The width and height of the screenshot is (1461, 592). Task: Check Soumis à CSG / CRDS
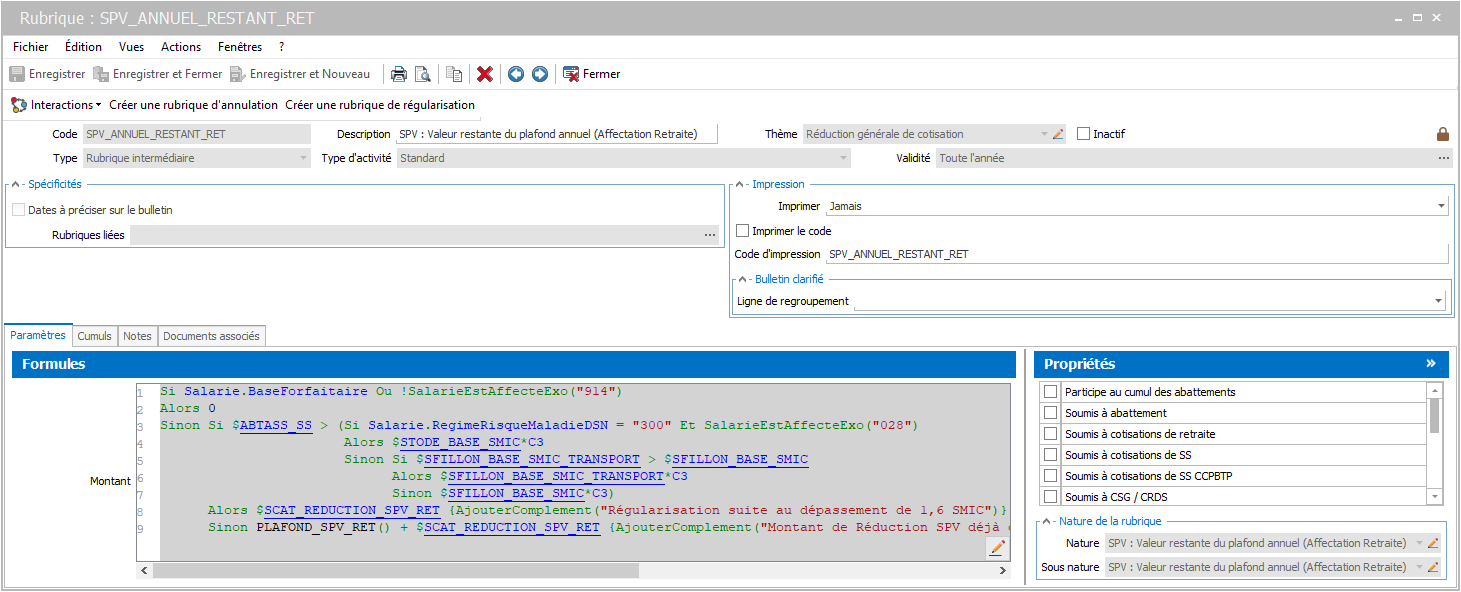(1050, 497)
